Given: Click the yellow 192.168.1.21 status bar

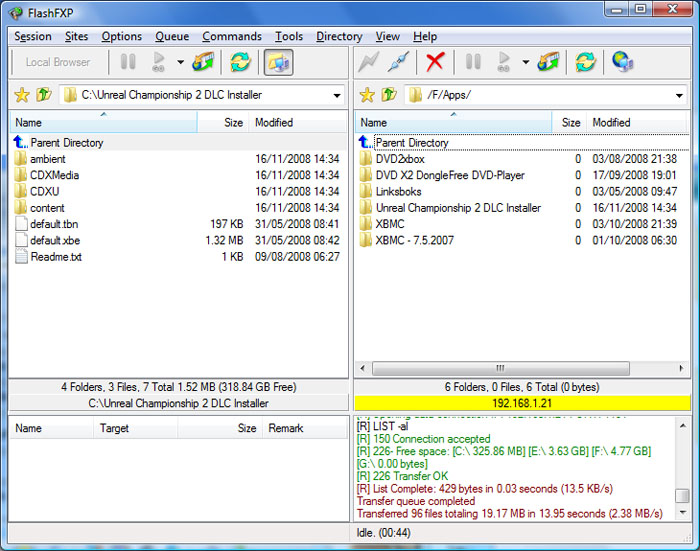Looking at the screenshot, I should coord(522,403).
